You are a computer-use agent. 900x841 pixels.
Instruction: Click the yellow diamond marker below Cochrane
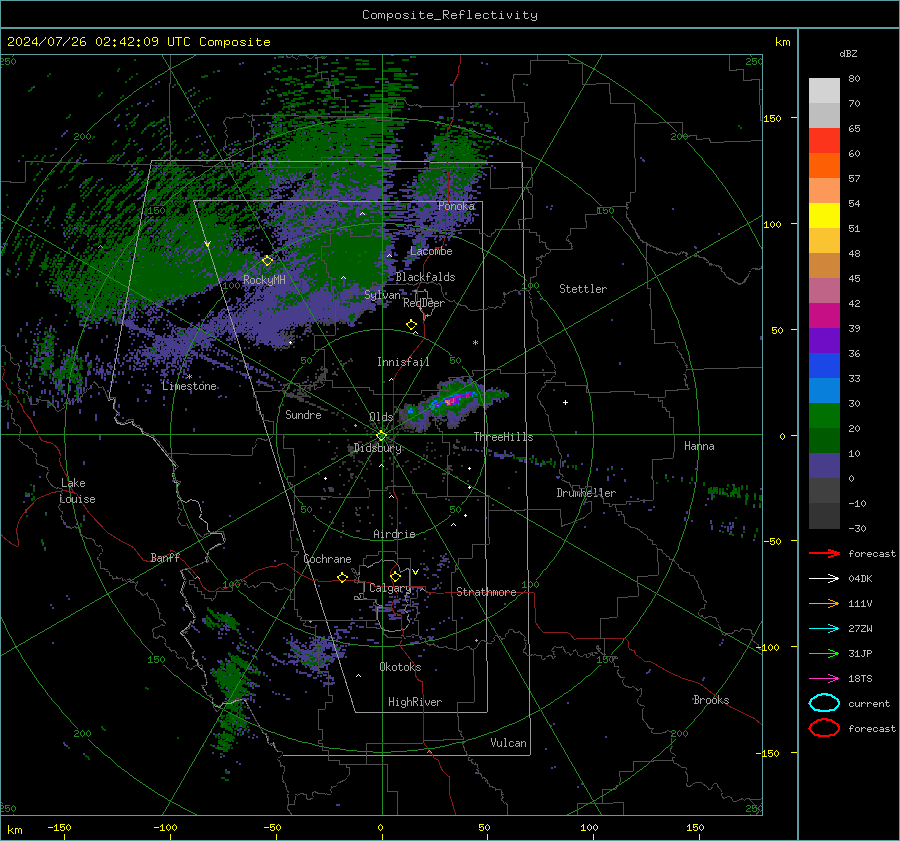343,577
